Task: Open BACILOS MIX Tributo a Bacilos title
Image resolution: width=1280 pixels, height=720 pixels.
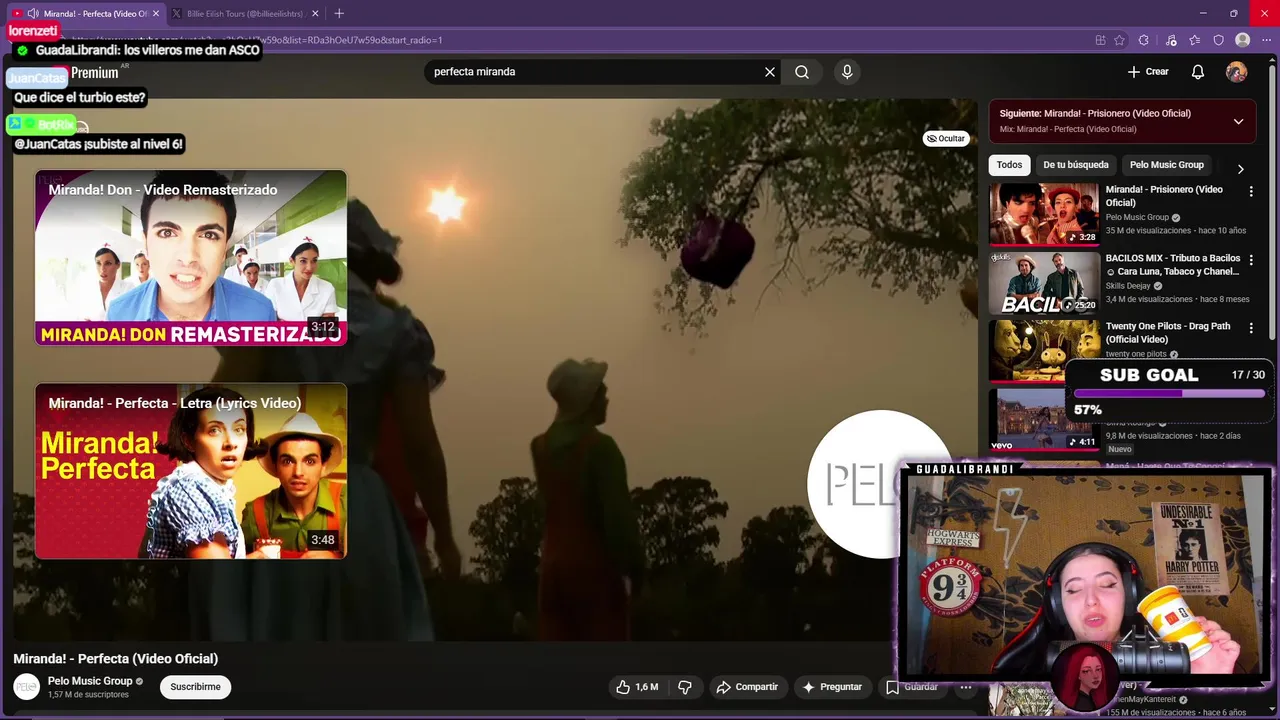Action: (x=1173, y=265)
